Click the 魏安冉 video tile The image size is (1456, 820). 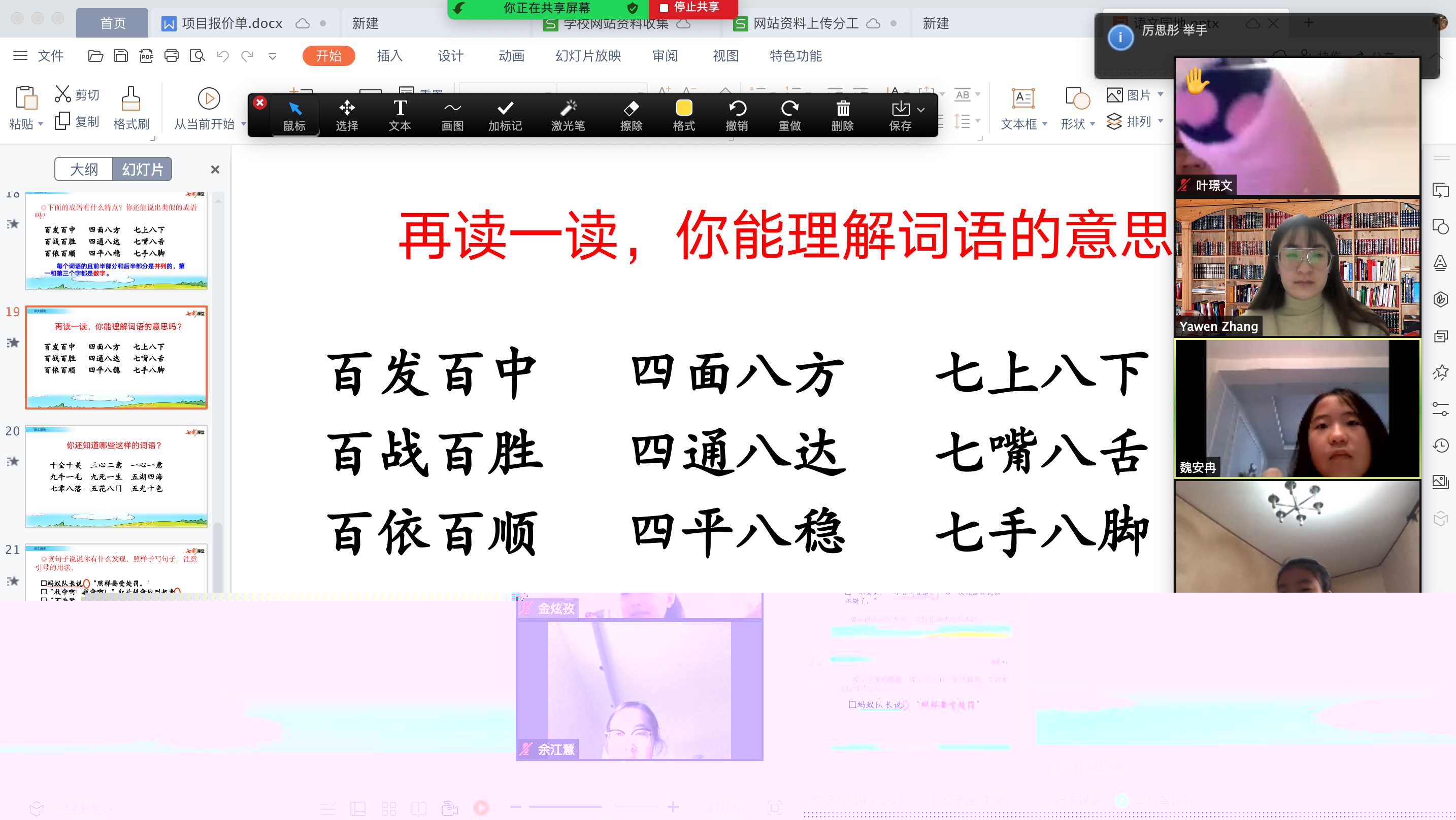click(x=1297, y=408)
